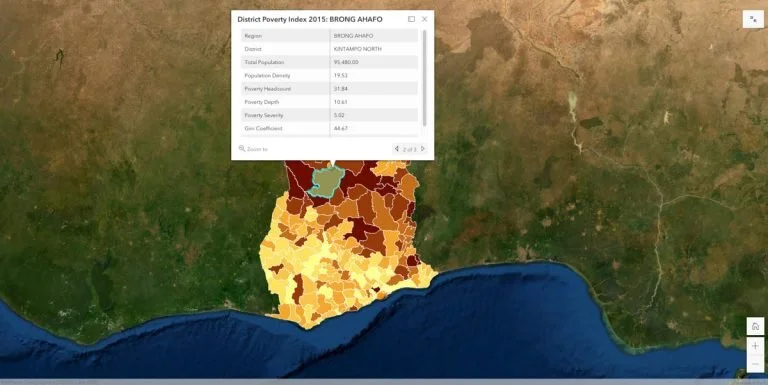Maximize the District Poverty Index popup
The height and width of the screenshot is (385, 768).
pos(411,19)
